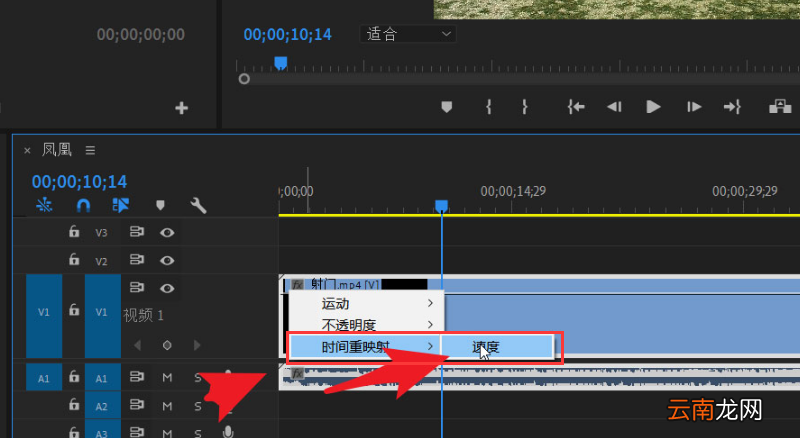Click the 视频 1 track name
The image size is (800, 438).
click(143, 315)
